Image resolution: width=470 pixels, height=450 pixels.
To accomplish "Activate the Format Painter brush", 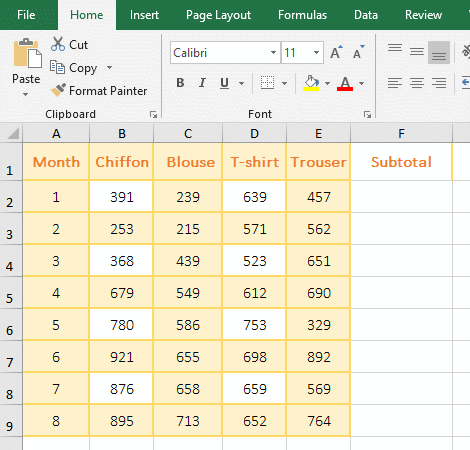I will click(58, 90).
